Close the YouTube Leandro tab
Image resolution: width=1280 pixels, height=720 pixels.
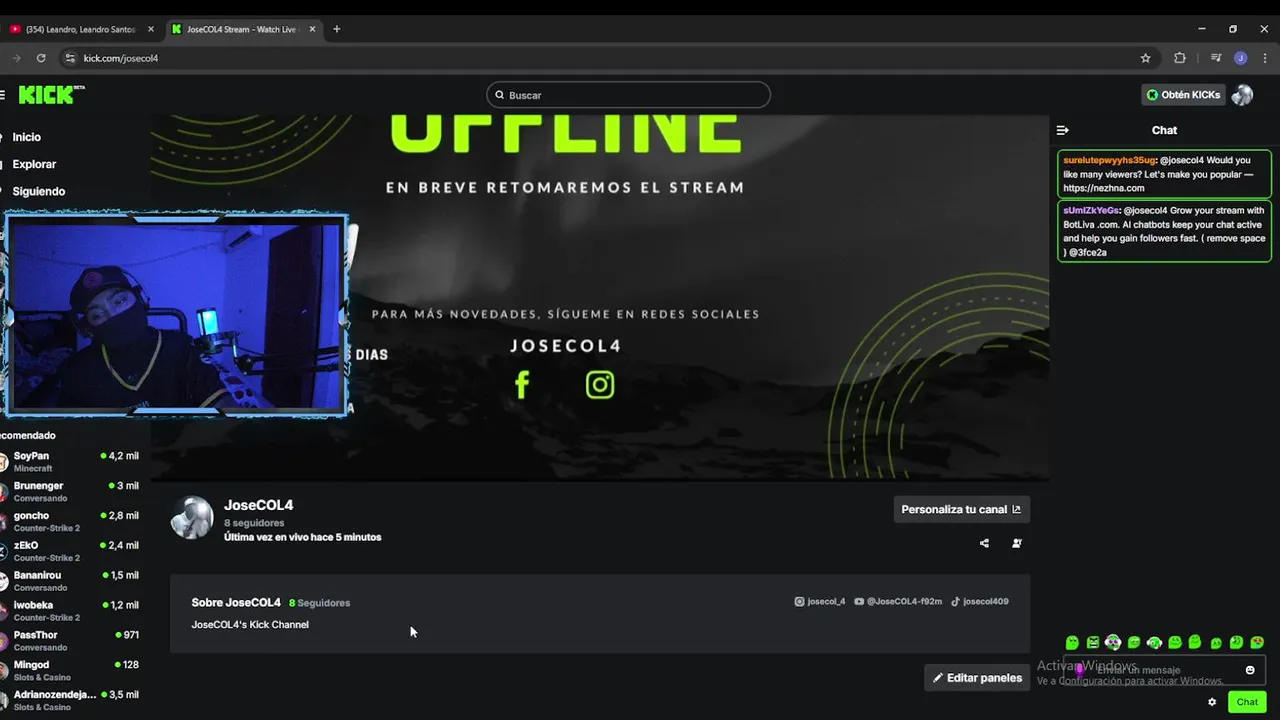point(150,29)
